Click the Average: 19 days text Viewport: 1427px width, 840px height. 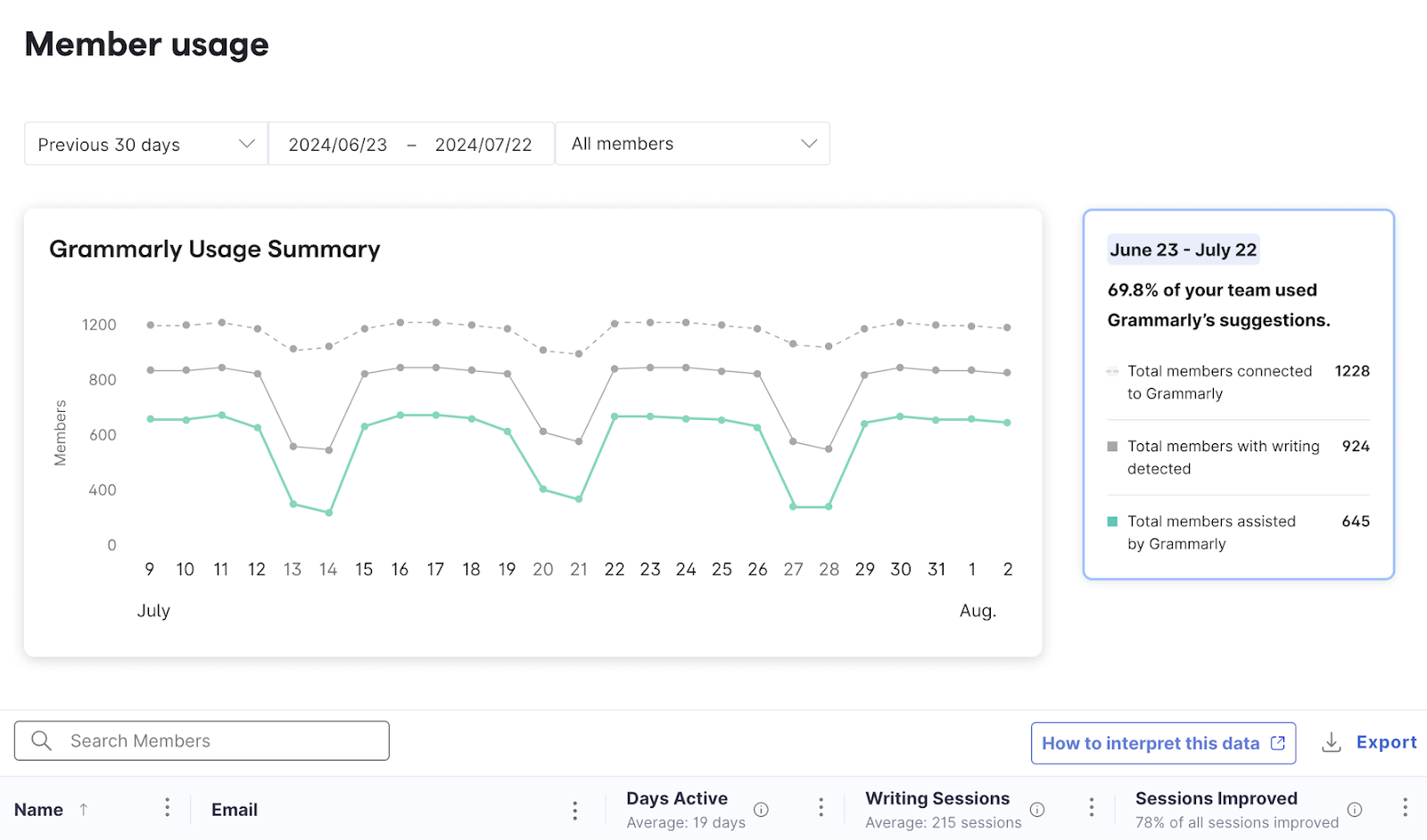[x=686, y=822]
